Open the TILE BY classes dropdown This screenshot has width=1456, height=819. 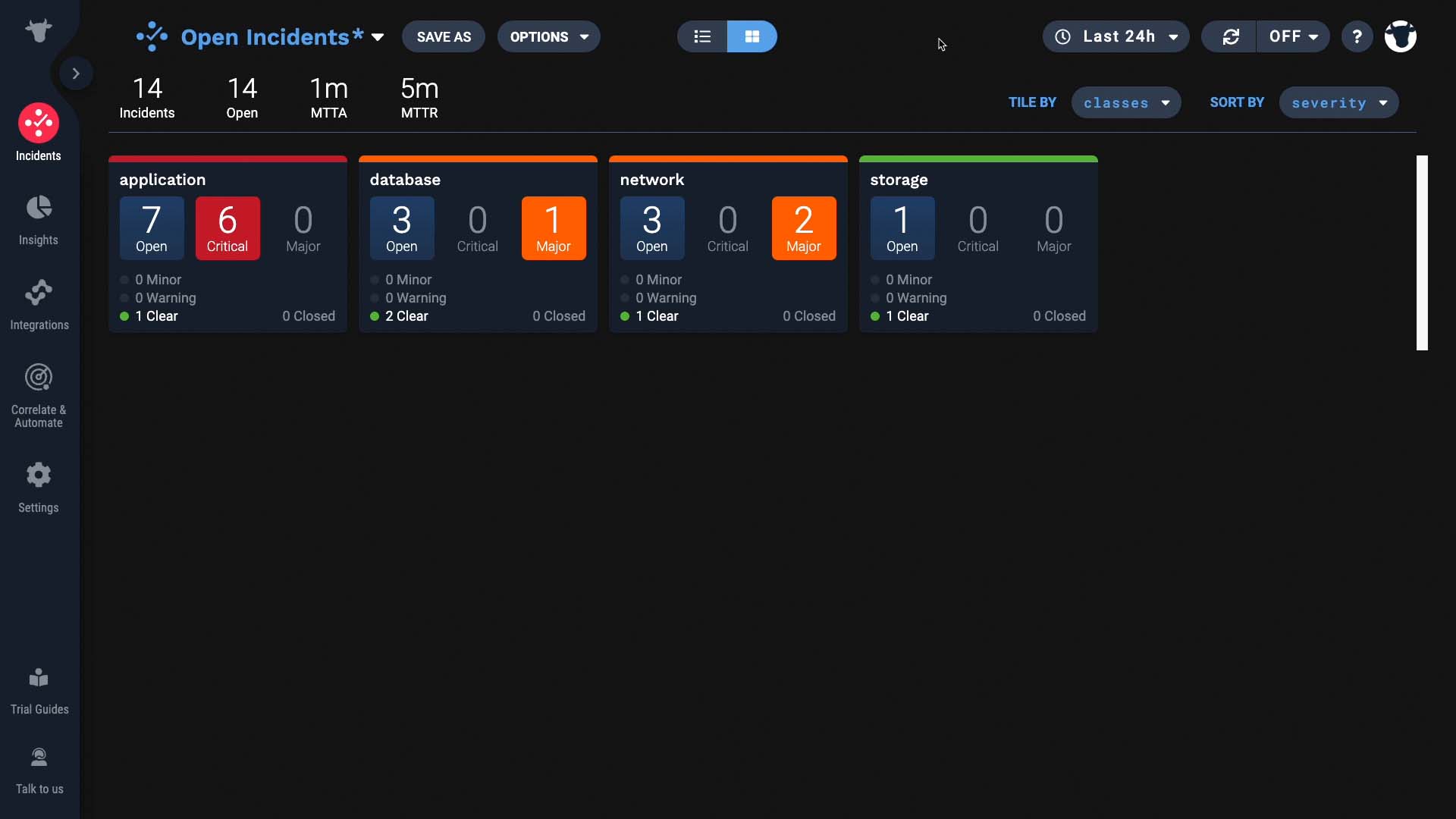(1126, 102)
